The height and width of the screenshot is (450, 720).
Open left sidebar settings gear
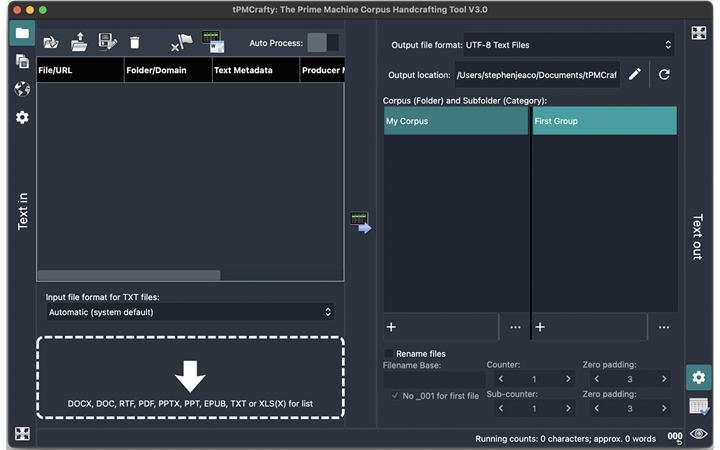click(x=22, y=118)
